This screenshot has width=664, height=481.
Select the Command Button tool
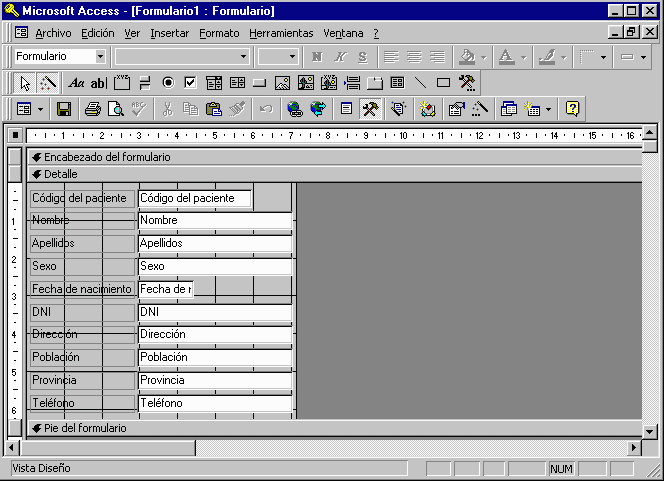[x=260, y=83]
